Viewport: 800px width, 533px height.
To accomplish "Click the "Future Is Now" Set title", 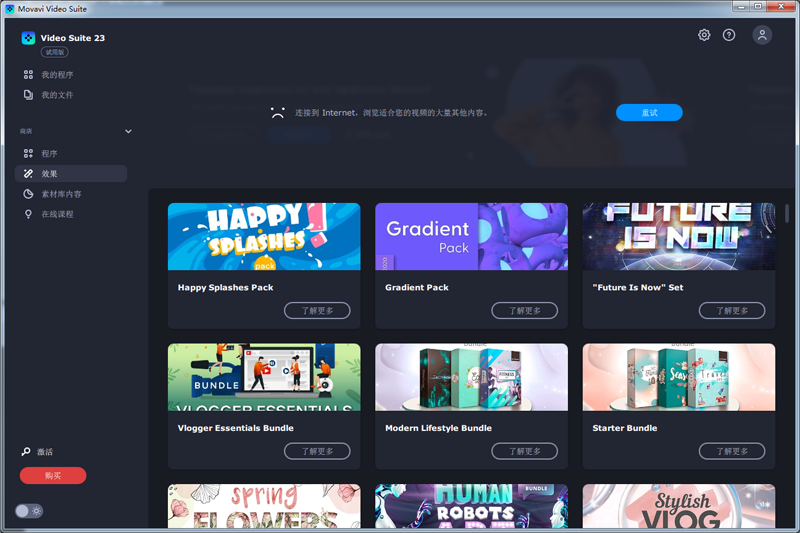I will [638, 287].
